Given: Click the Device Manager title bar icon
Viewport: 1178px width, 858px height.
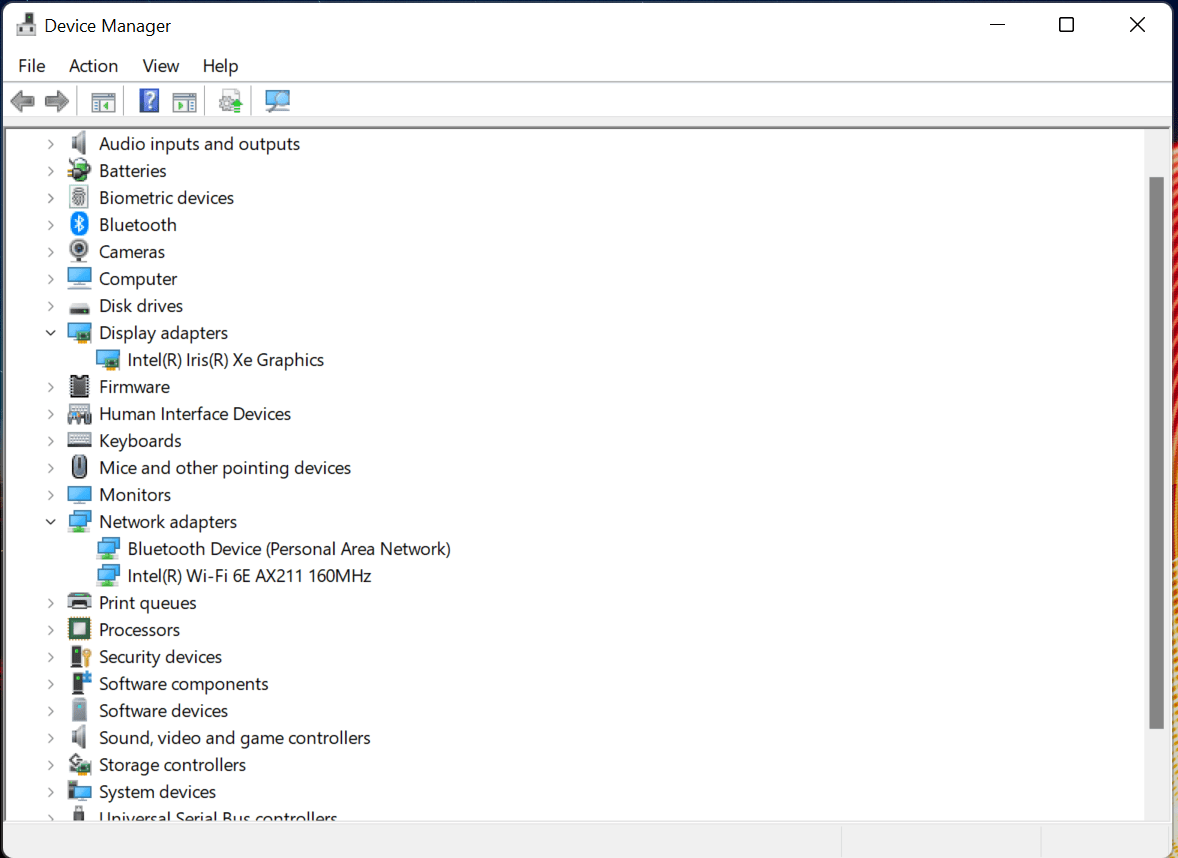Looking at the screenshot, I should coord(25,23).
